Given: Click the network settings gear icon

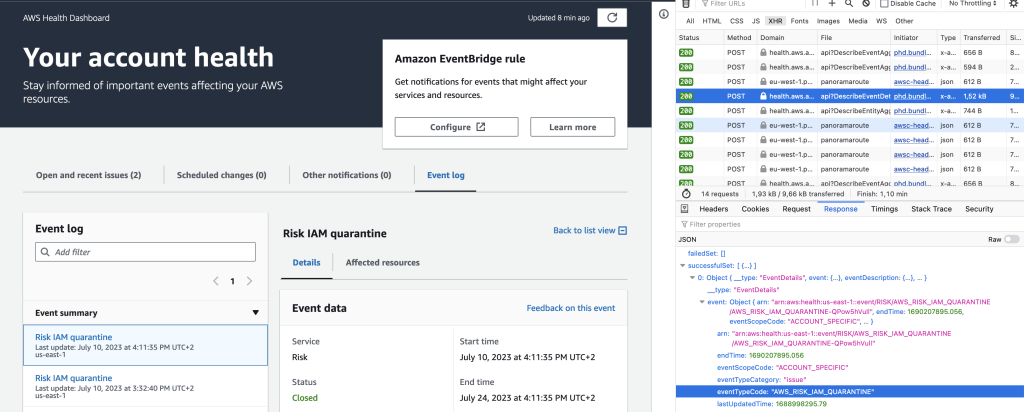Looking at the screenshot, I should pos(1013,4).
